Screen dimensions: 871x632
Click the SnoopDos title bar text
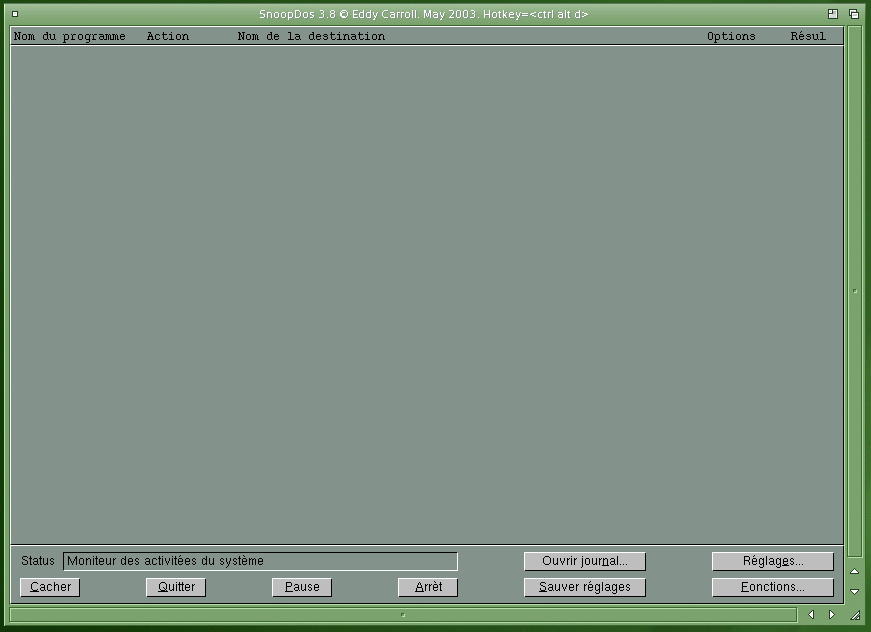click(424, 14)
